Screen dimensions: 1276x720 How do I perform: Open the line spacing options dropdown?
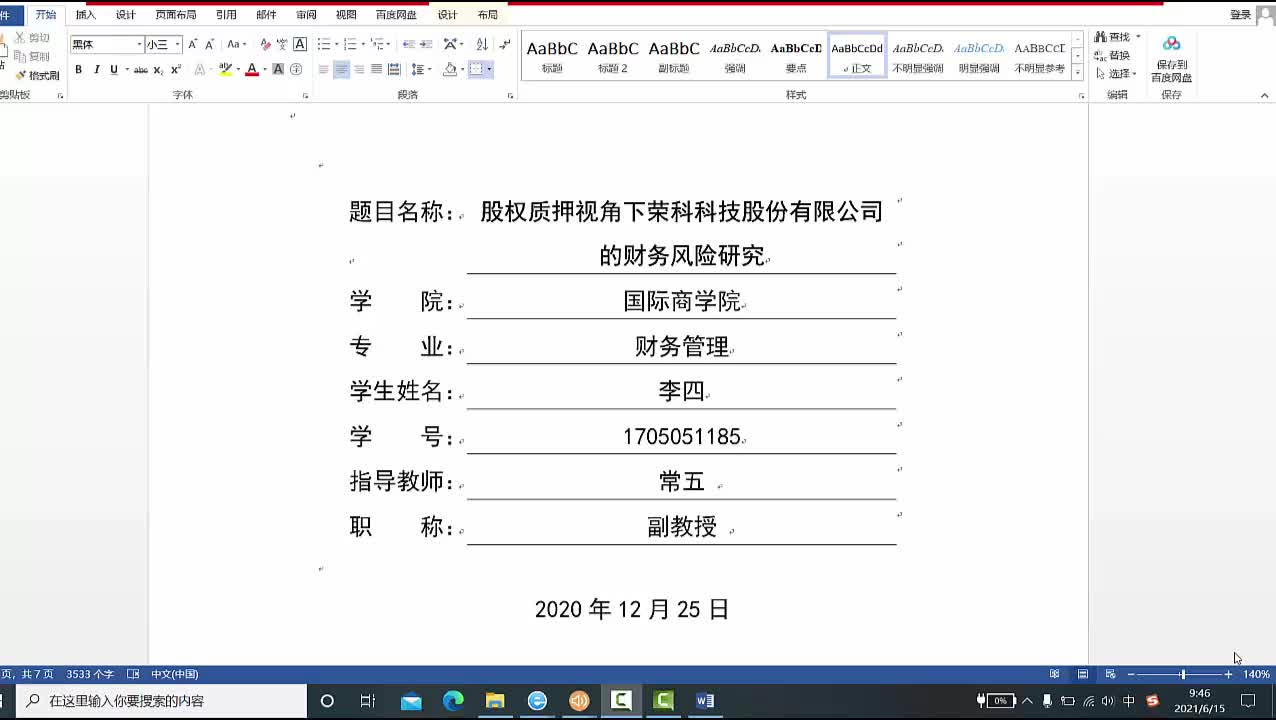[419, 69]
